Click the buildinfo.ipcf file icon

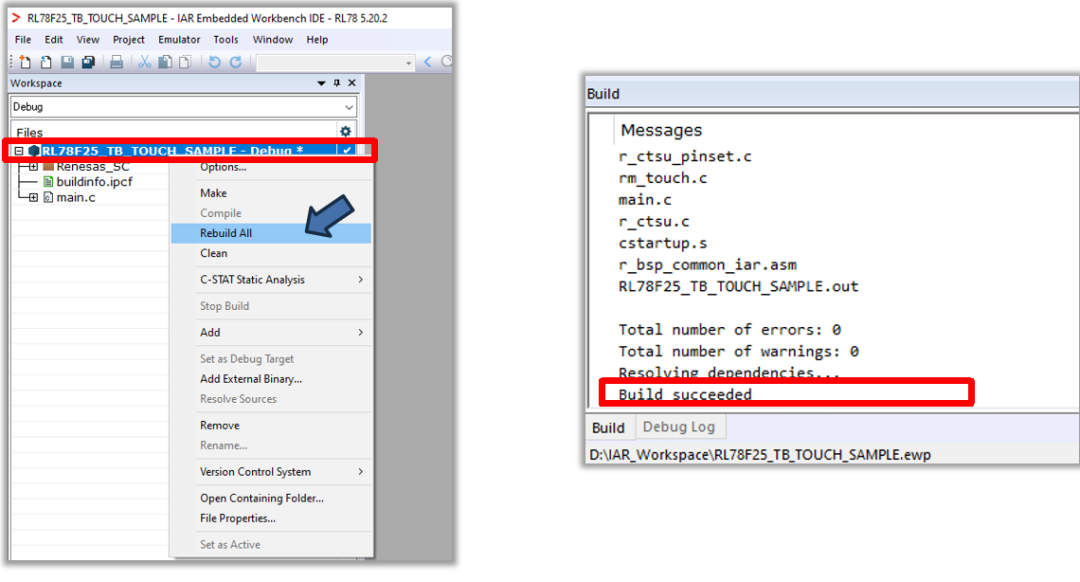(x=48, y=182)
